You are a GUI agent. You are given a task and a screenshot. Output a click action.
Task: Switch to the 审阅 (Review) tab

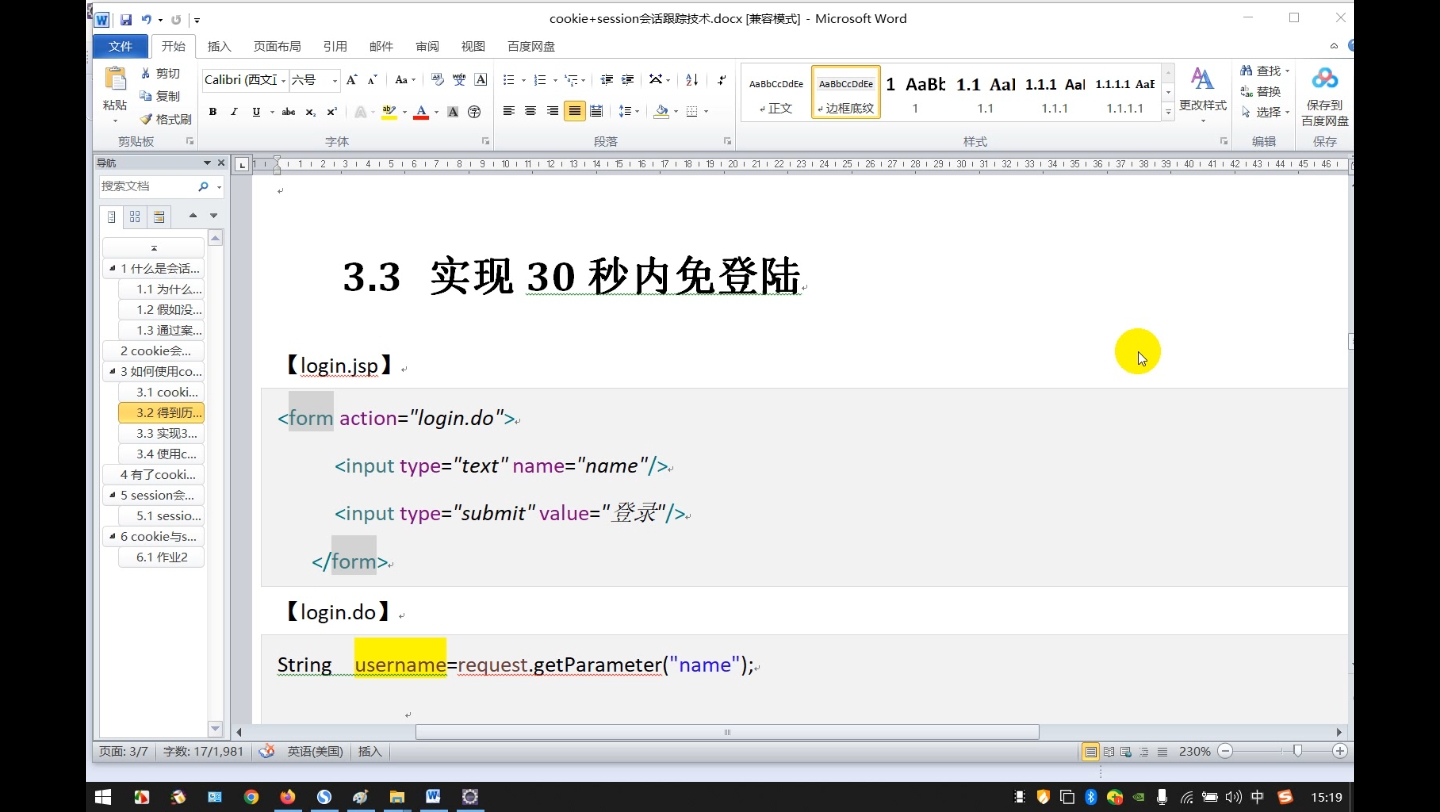[x=427, y=46]
